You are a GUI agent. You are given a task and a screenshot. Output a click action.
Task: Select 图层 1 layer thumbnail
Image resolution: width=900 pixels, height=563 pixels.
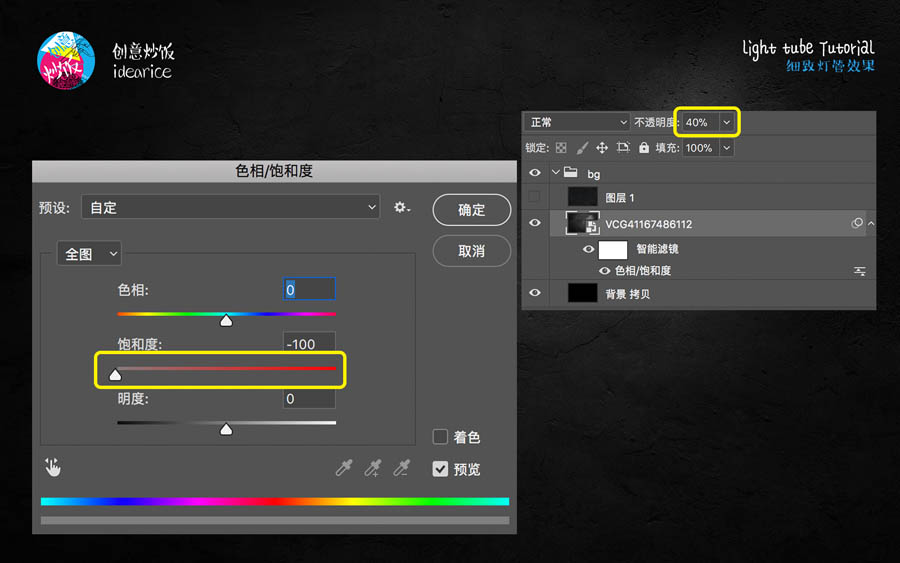coord(582,197)
